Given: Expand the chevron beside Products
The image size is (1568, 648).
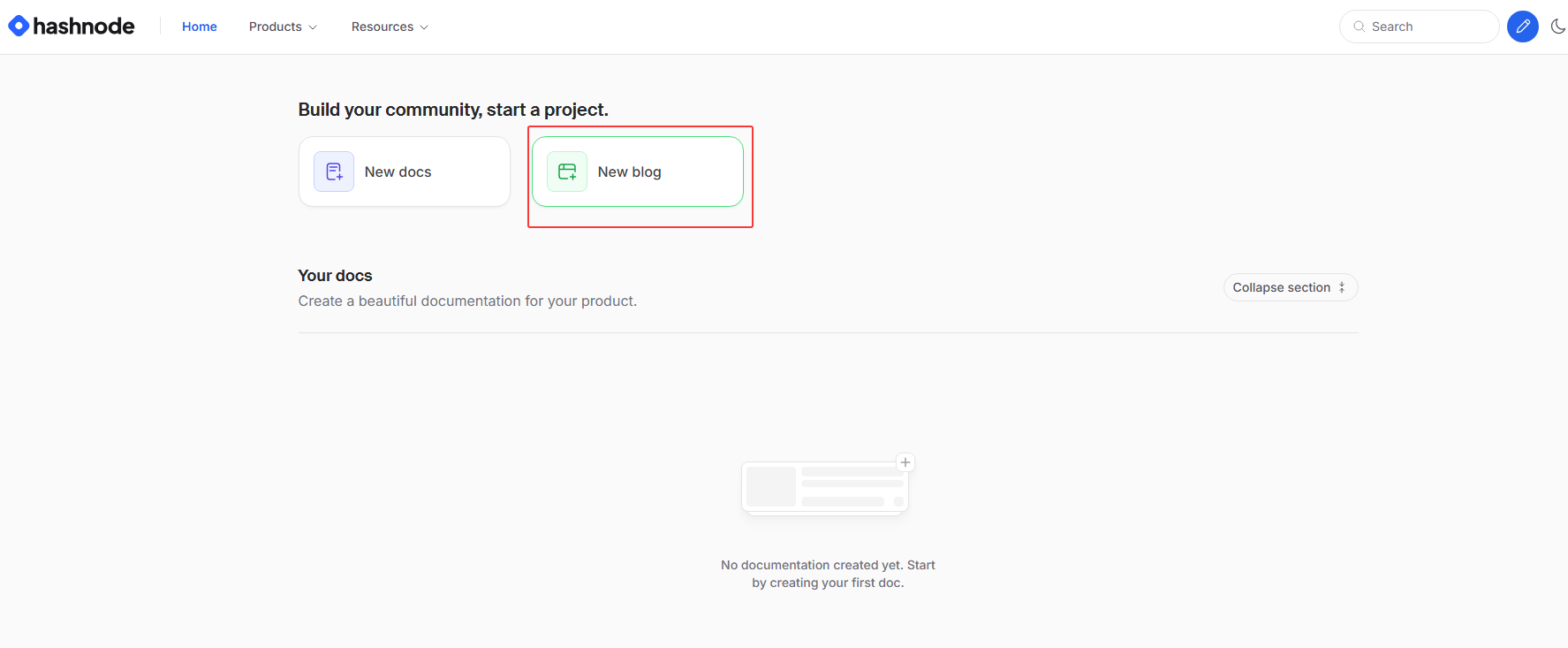Looking at the screenshot, I should click(x=313, y=27).
